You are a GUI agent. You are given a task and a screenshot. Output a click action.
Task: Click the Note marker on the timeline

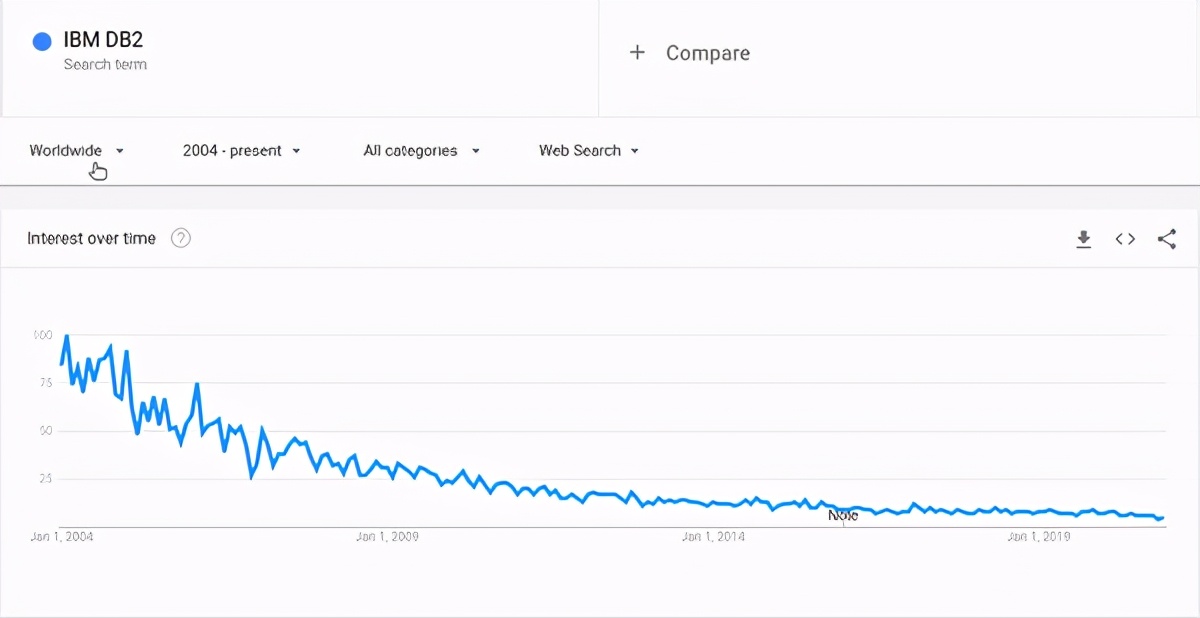click(843, 516)
